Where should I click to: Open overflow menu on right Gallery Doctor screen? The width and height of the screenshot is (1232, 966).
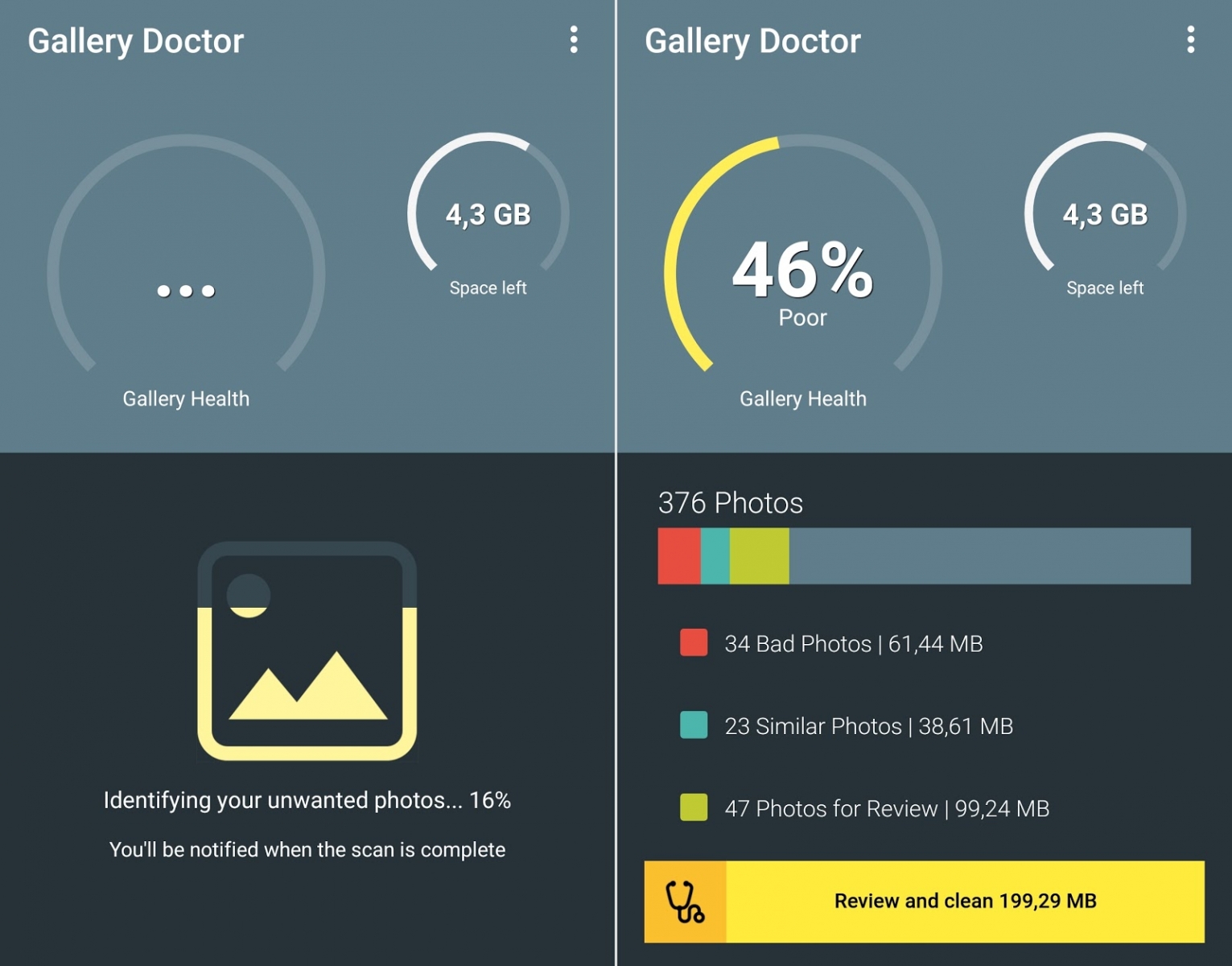point(1190,39)
